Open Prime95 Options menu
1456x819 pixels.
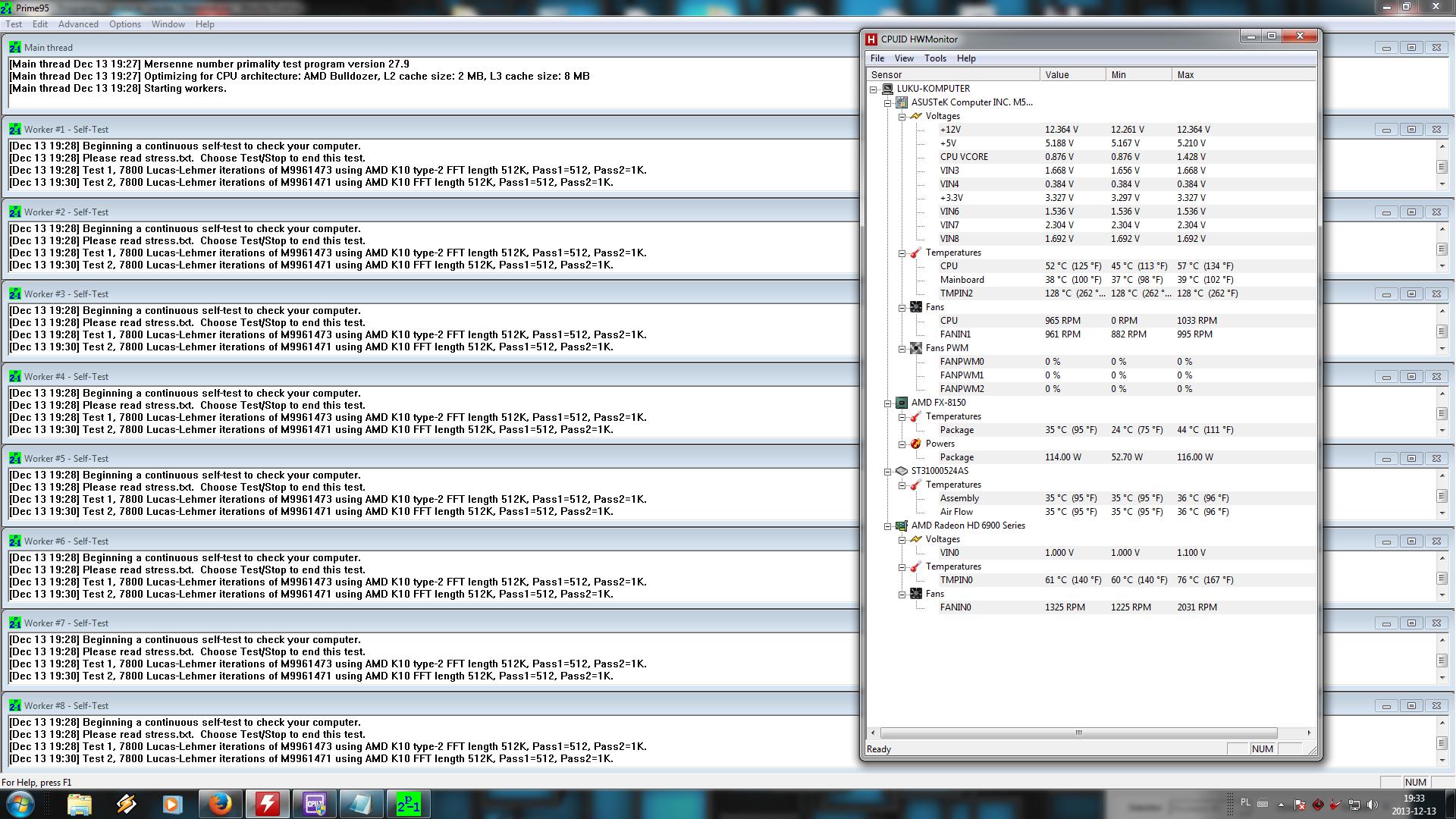click(124, 24)
